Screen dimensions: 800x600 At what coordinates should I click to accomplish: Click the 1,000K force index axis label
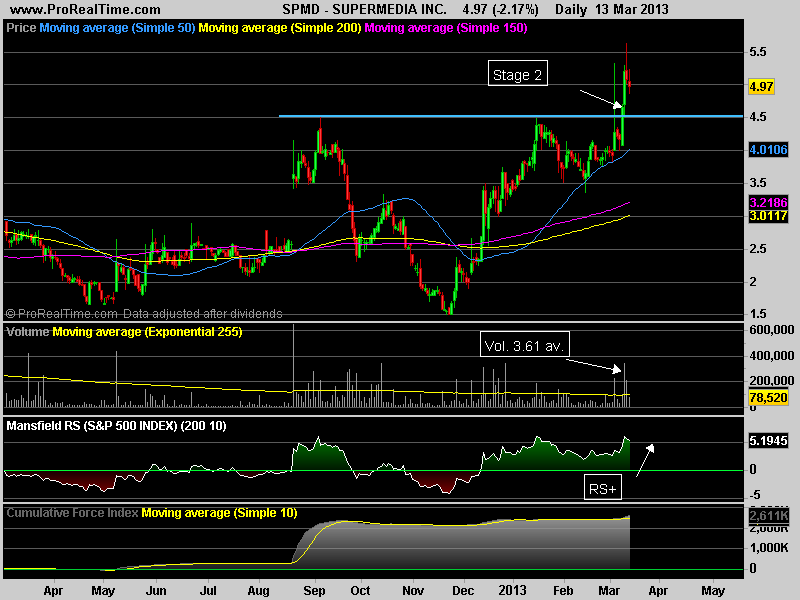[769, 548]
